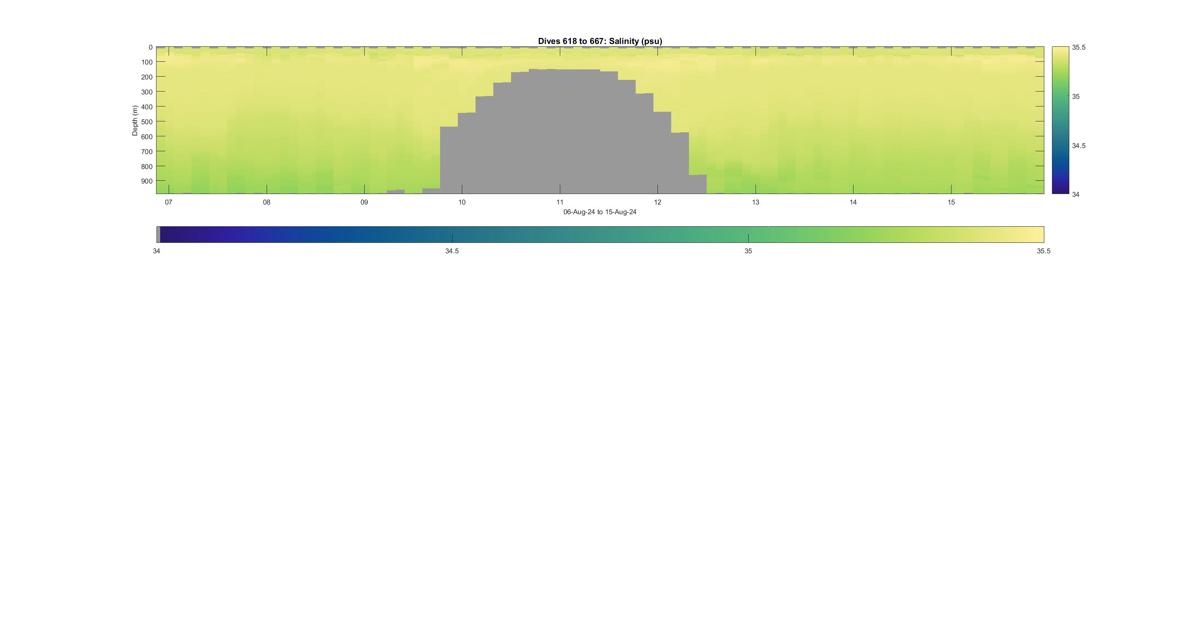This screenshot has height=622, width=1200.
Task: Pick the '35.5' label on the vertical colorbar
Action: click(x=1079, y=47)
